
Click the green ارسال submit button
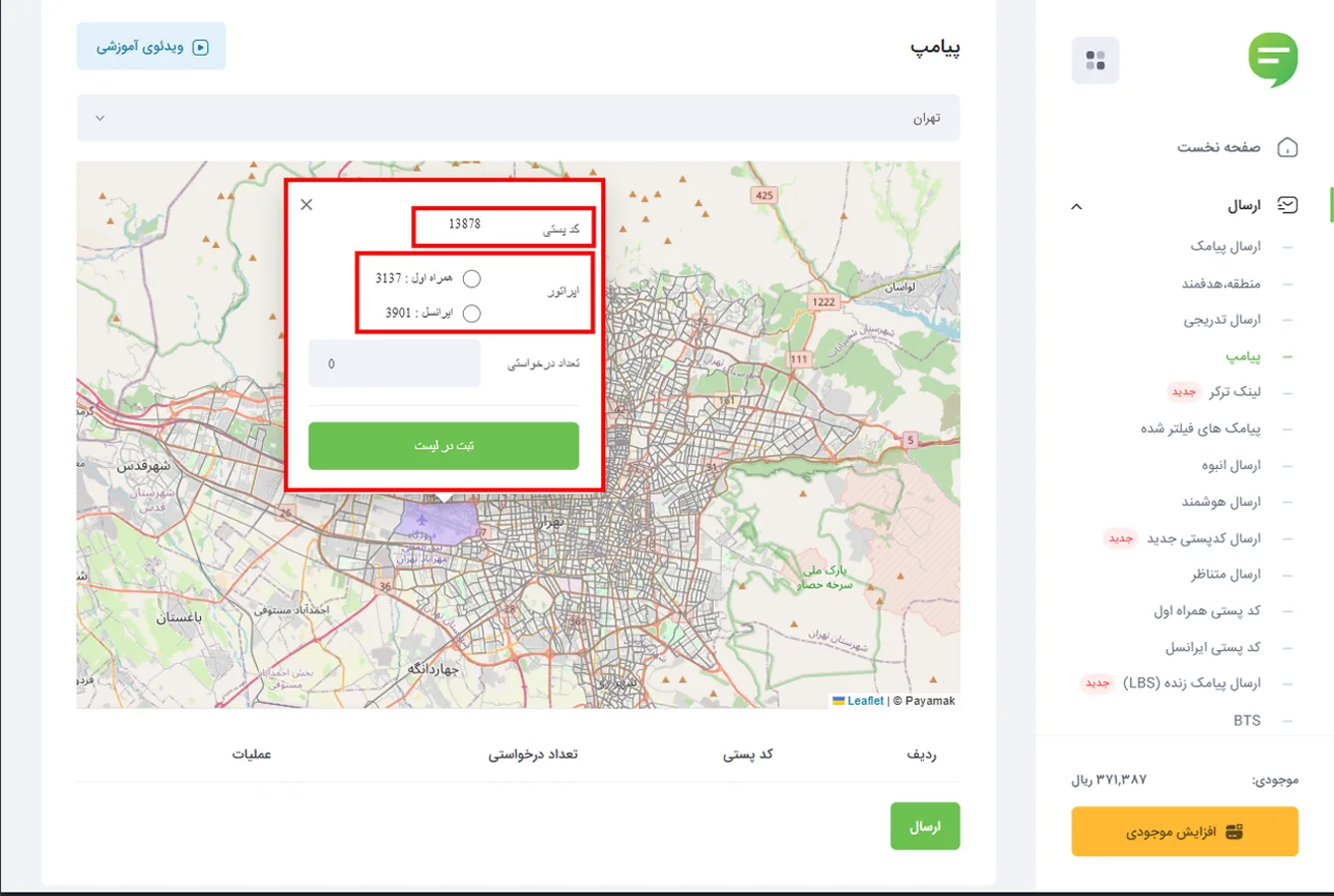tap(925, 826)
